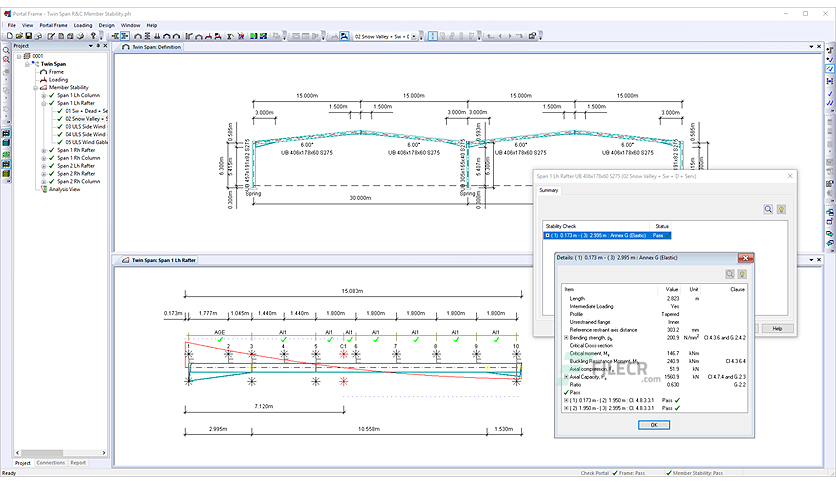Viewport: 836px width, 484px height.
Task: Select the 02 Snow Valley load case
Action: (x=82, y=119)
